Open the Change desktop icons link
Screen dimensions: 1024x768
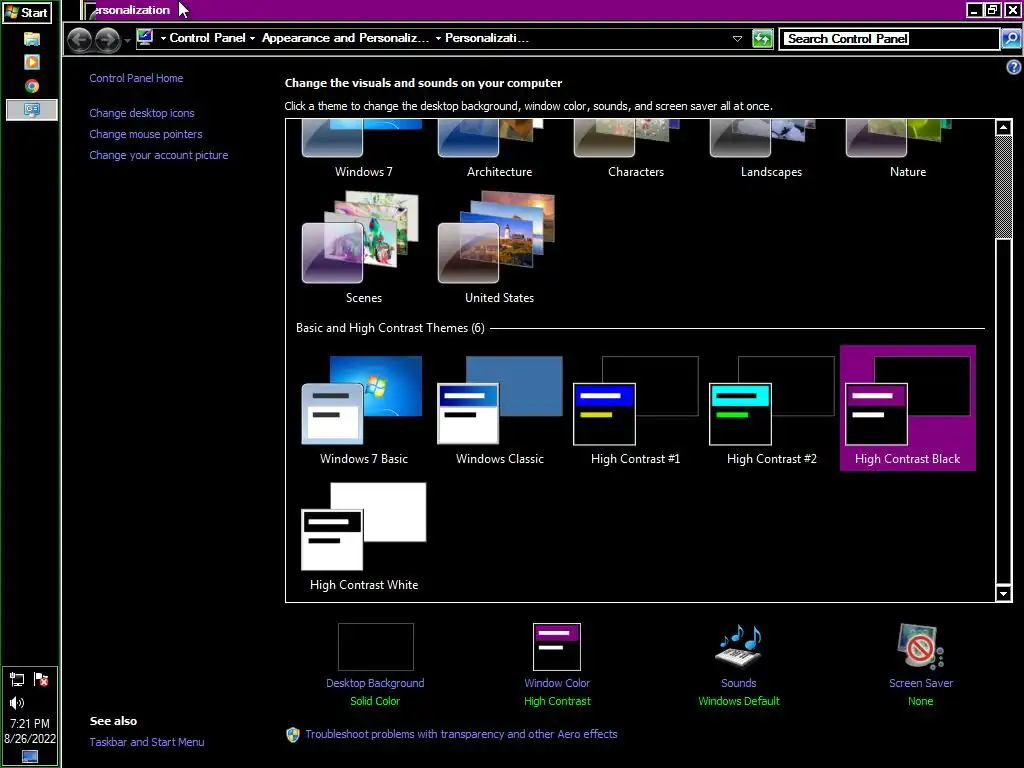pyautogui.click(x=142, y=113)
